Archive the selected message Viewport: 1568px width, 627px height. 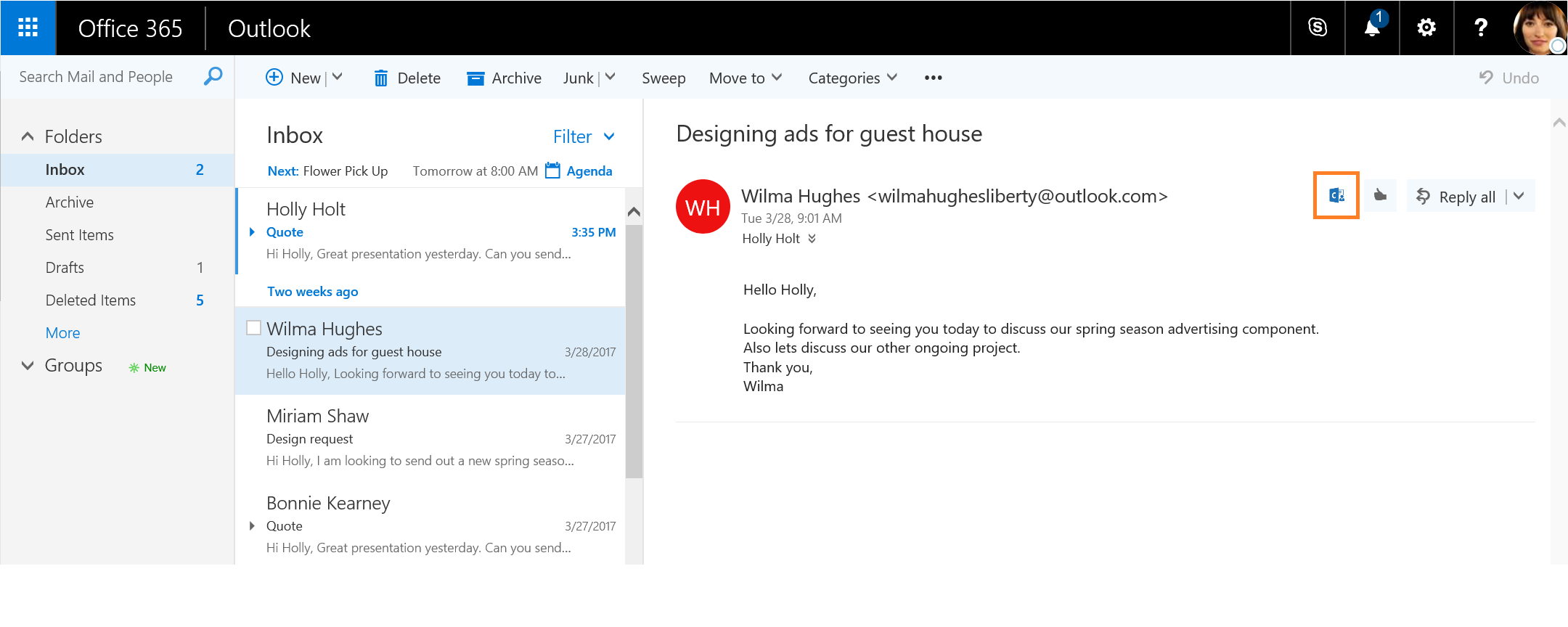(x=504, y=78)
